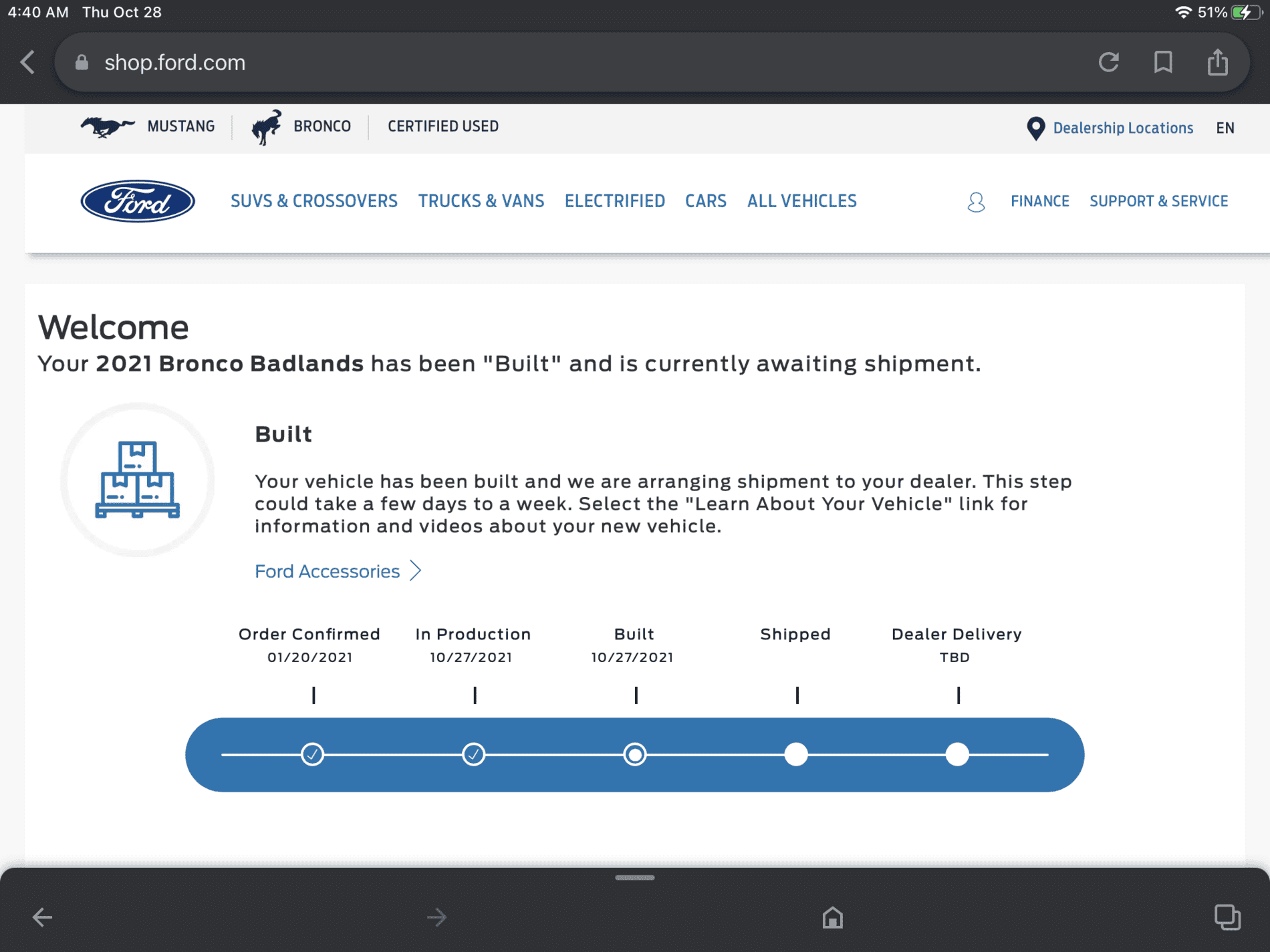Bookmark this page using the bookmark icon
This screenshot has height=952, width=1270.
tap(1163, 62)
